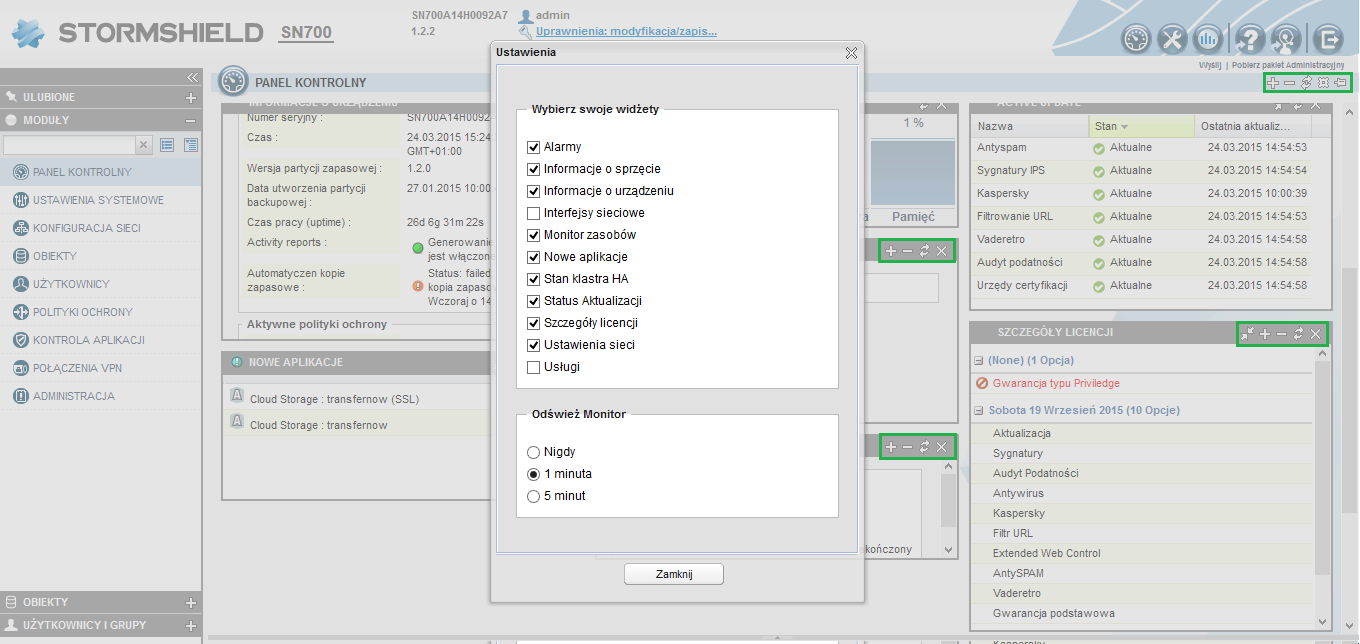Open Ustawienia systemowe module

[100, 200]
